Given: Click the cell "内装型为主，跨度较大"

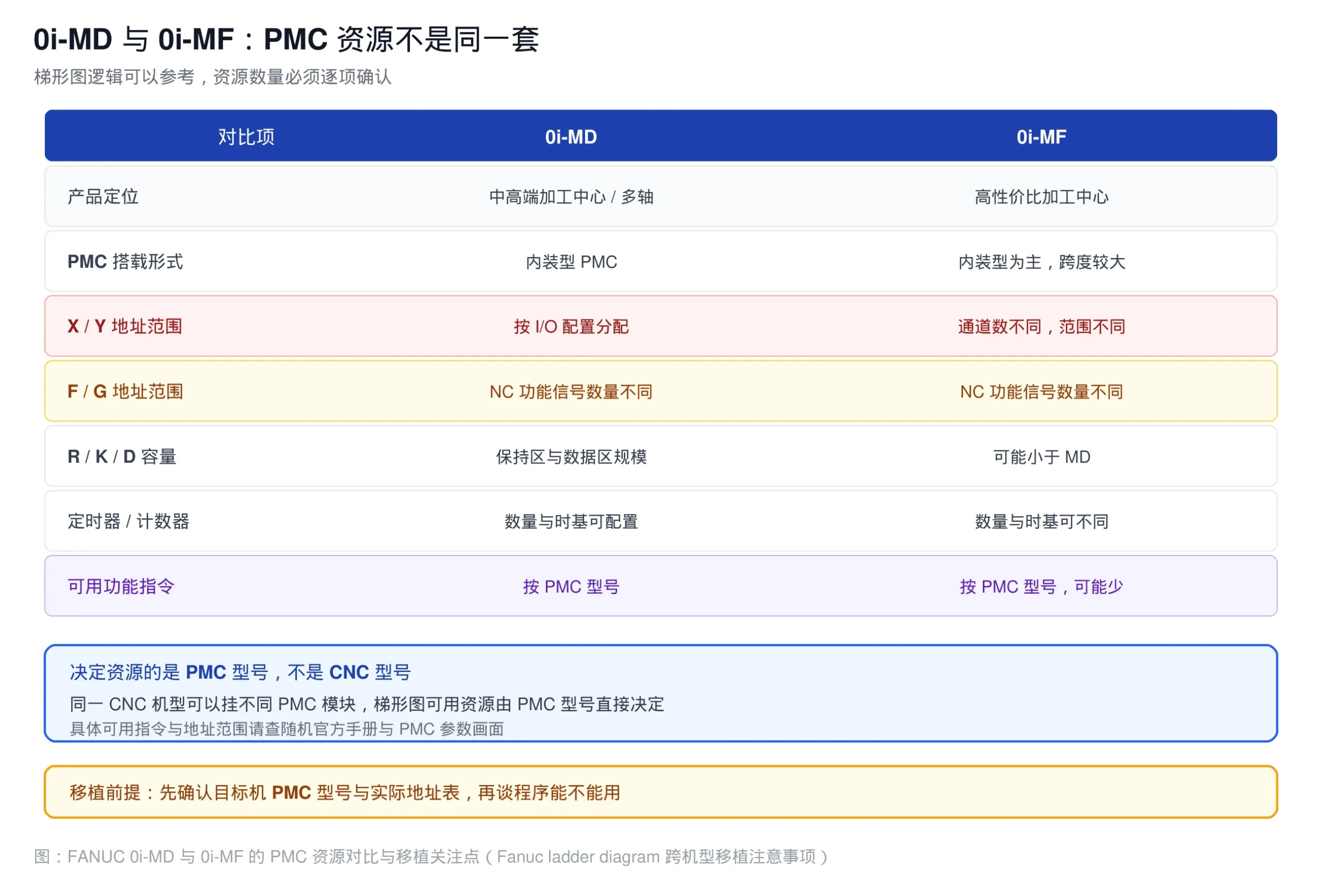Looking at the screenshot, I should pos(1042,262).
